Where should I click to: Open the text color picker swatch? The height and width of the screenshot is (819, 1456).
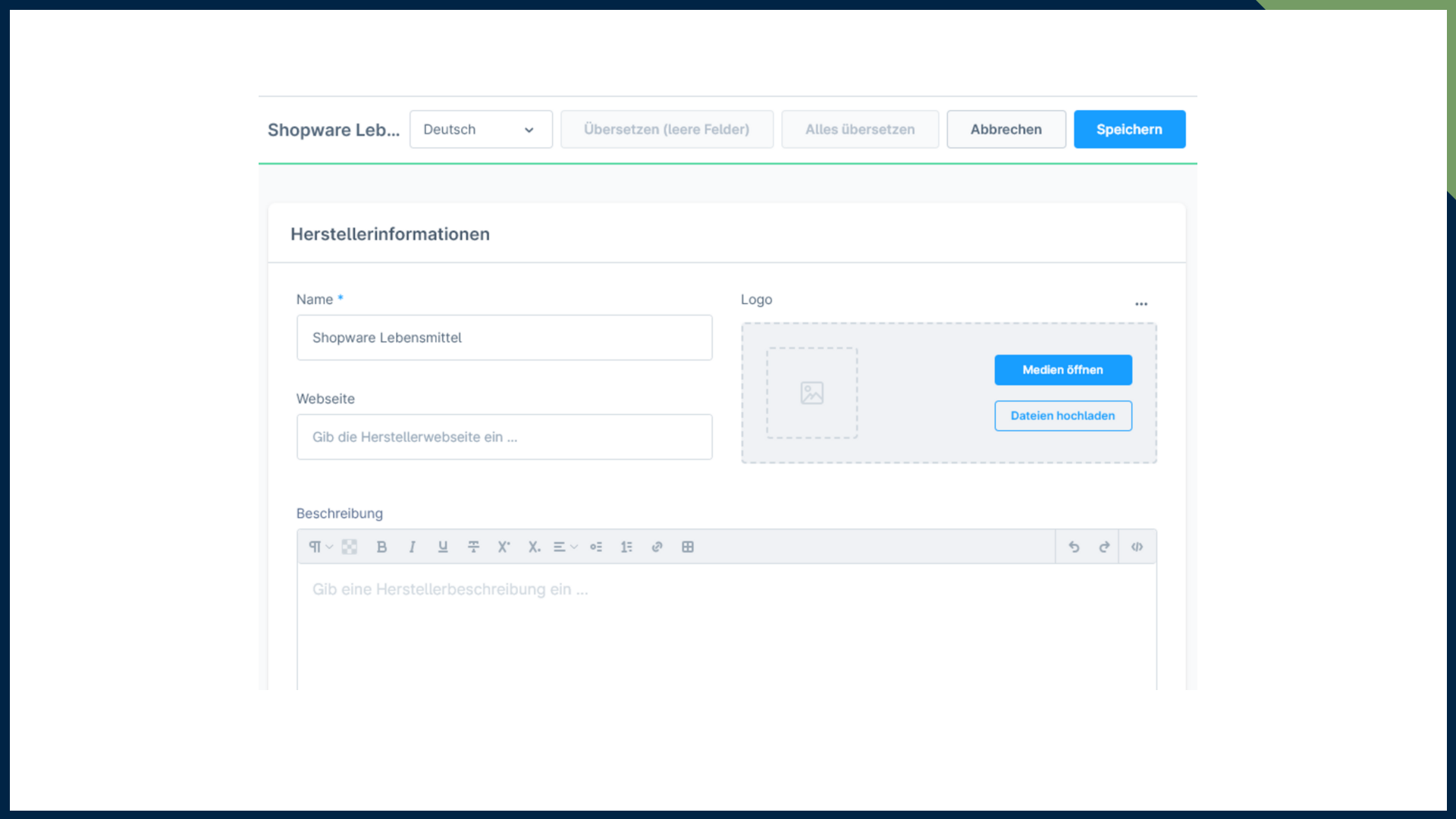click(350, 547)
